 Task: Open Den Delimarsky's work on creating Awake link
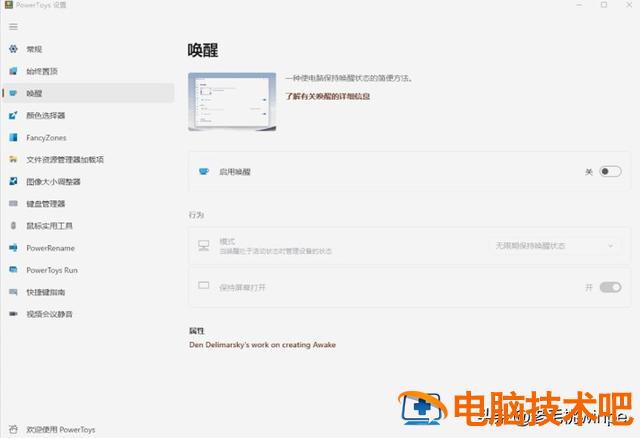tap(262, 345)
